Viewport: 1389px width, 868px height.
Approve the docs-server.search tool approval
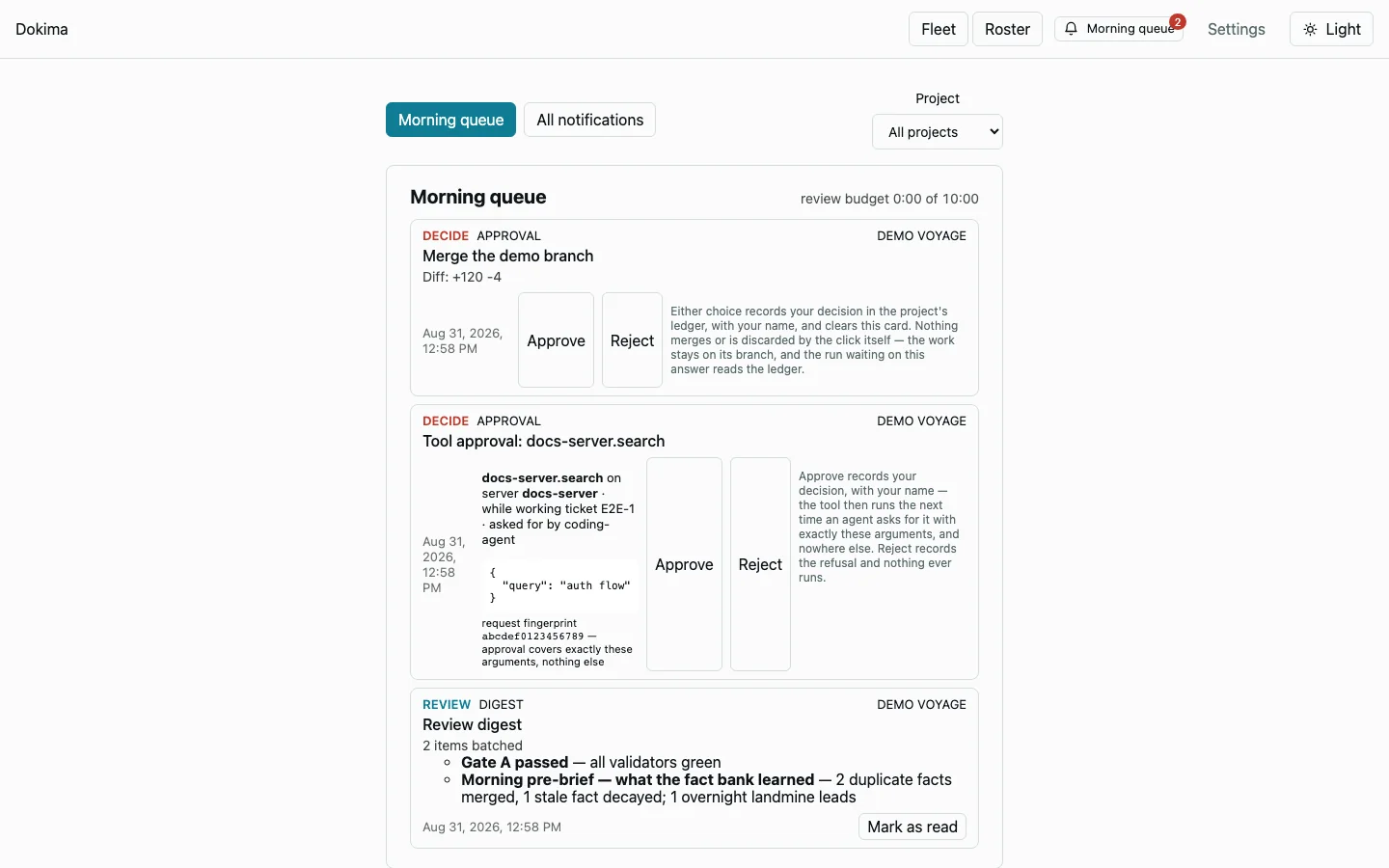point(684,564)
